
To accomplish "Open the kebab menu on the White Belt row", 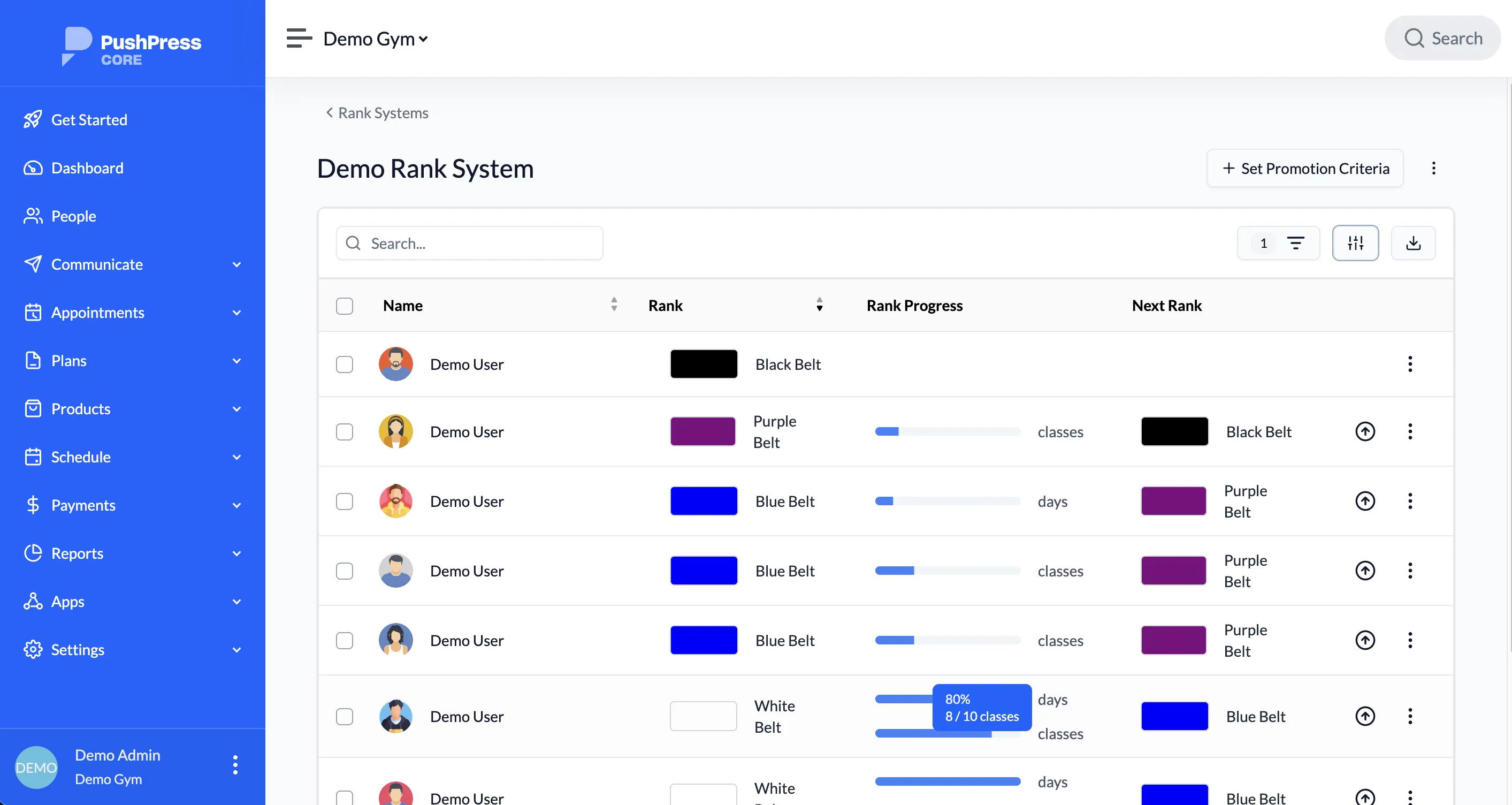I will pos(1410,716).
